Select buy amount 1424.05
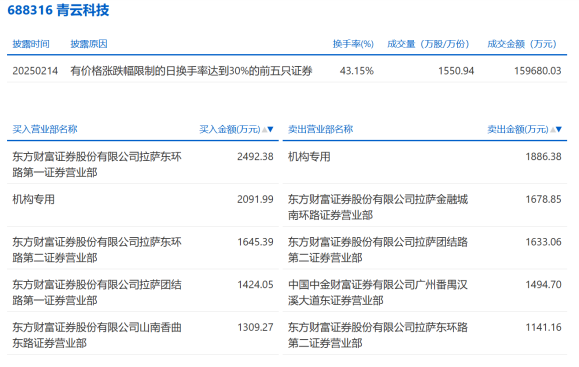The height and width of the screenshot is (367, 579). [255, 285]
